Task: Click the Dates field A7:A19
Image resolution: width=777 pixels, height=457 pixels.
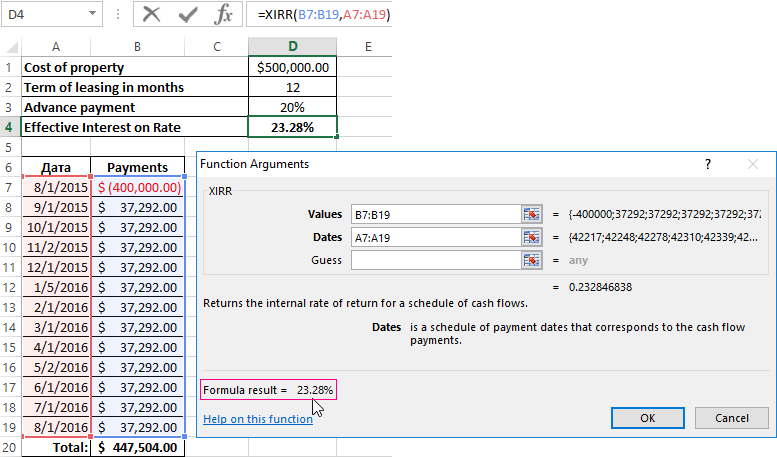Action: tap(436, 237)
